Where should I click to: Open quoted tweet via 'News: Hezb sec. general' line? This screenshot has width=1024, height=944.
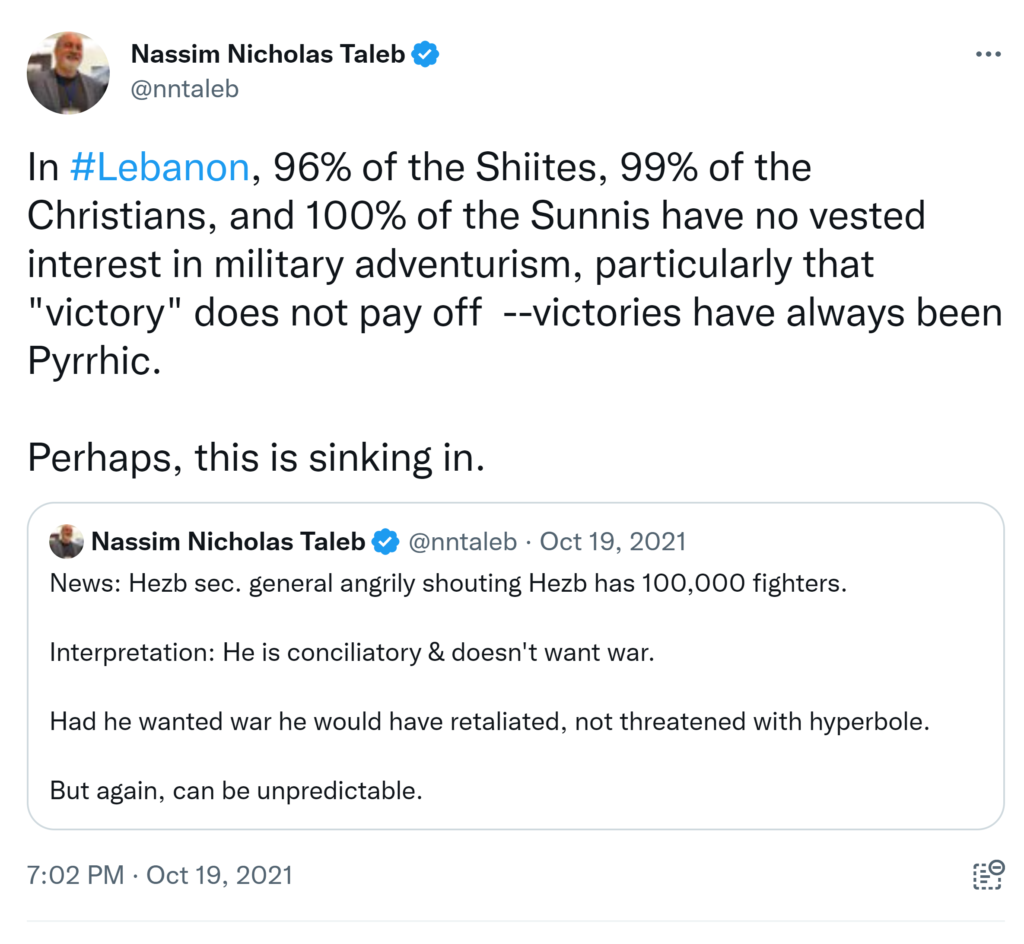click(x=447, y=583)
